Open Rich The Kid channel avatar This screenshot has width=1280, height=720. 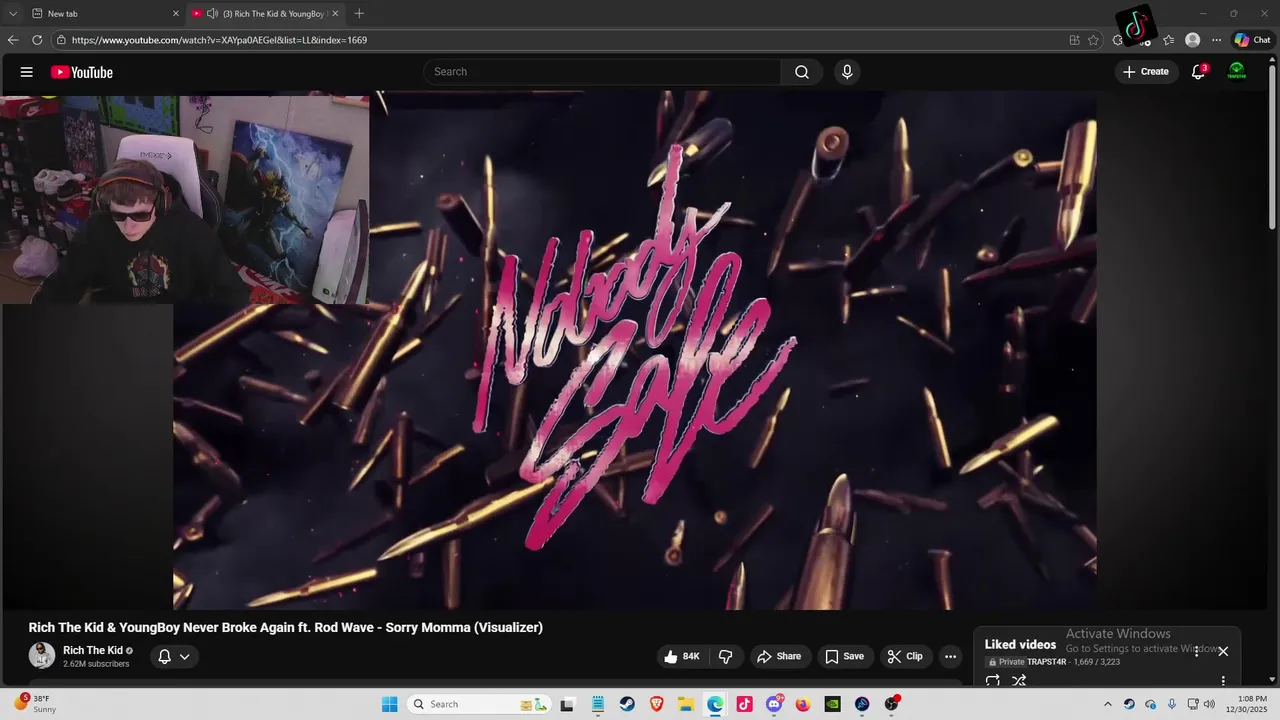42,656
